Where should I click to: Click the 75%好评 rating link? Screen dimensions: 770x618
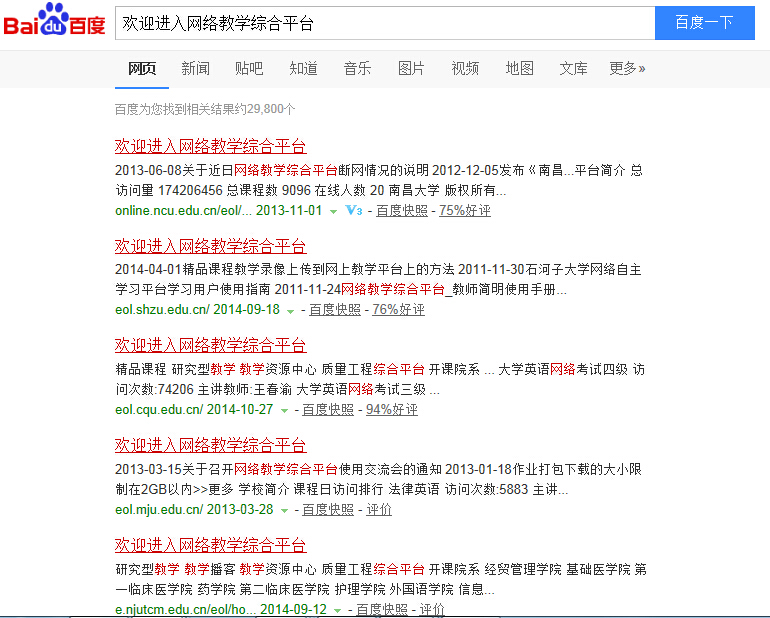point(465,211)
